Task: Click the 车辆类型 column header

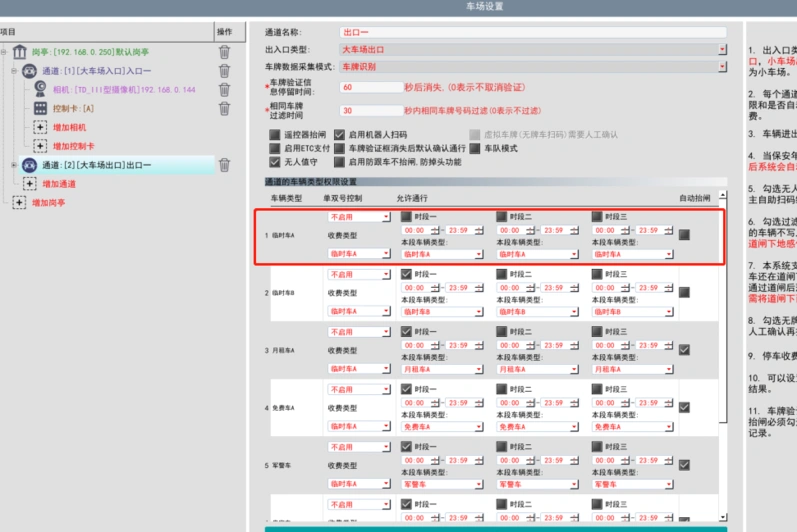Action: (286, 198)
